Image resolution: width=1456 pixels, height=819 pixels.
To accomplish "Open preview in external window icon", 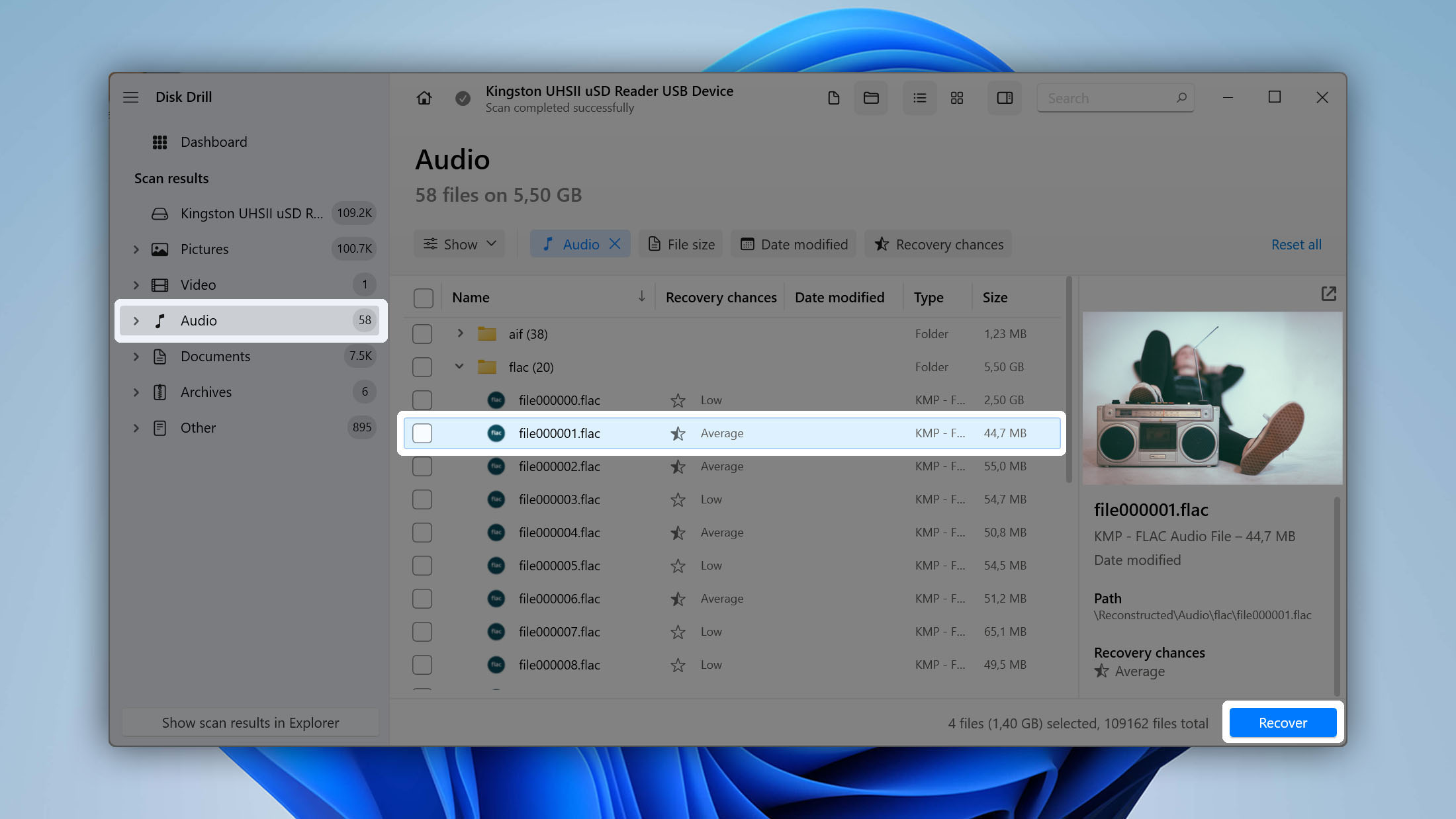I will (x=1328, y=294).
